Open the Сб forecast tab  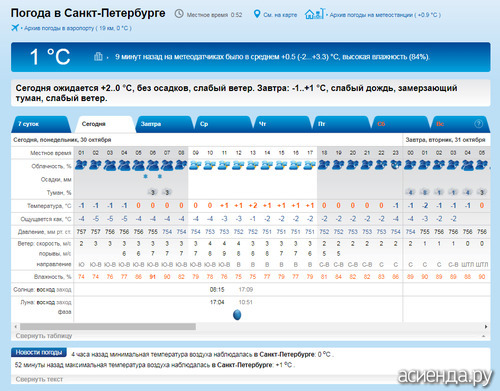click(x=400, y=124)
